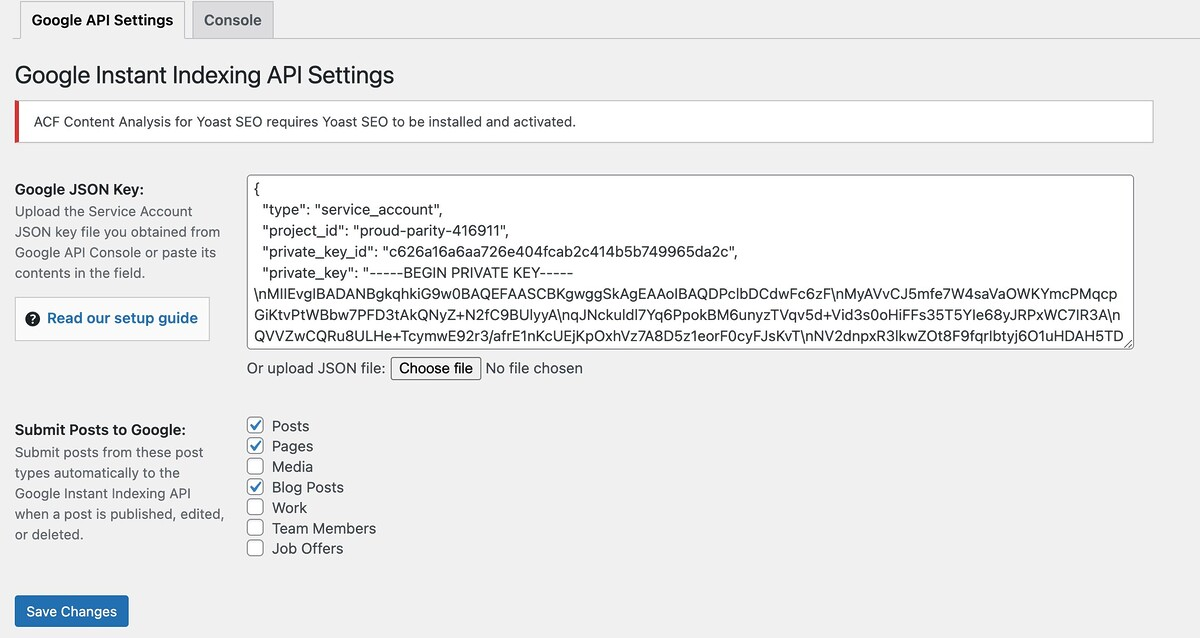Click the "type": "service_account" line
The height and width of the screenshot is (638, 1200).
tap(352, 210)
